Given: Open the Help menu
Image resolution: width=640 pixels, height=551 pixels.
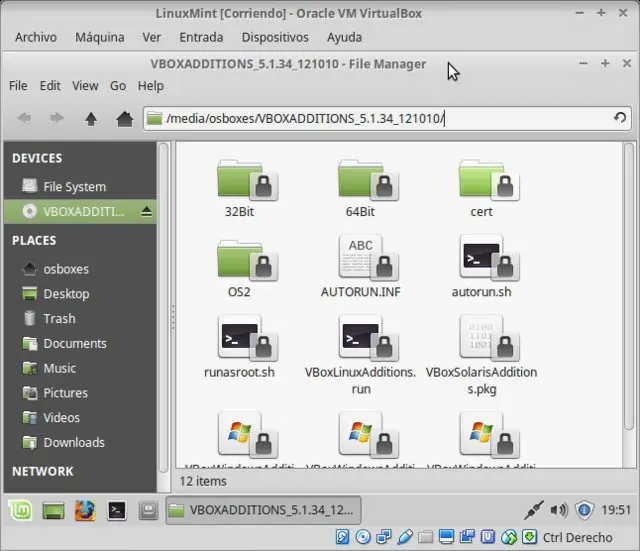Looking at the screenshot, I should point(151,86).
